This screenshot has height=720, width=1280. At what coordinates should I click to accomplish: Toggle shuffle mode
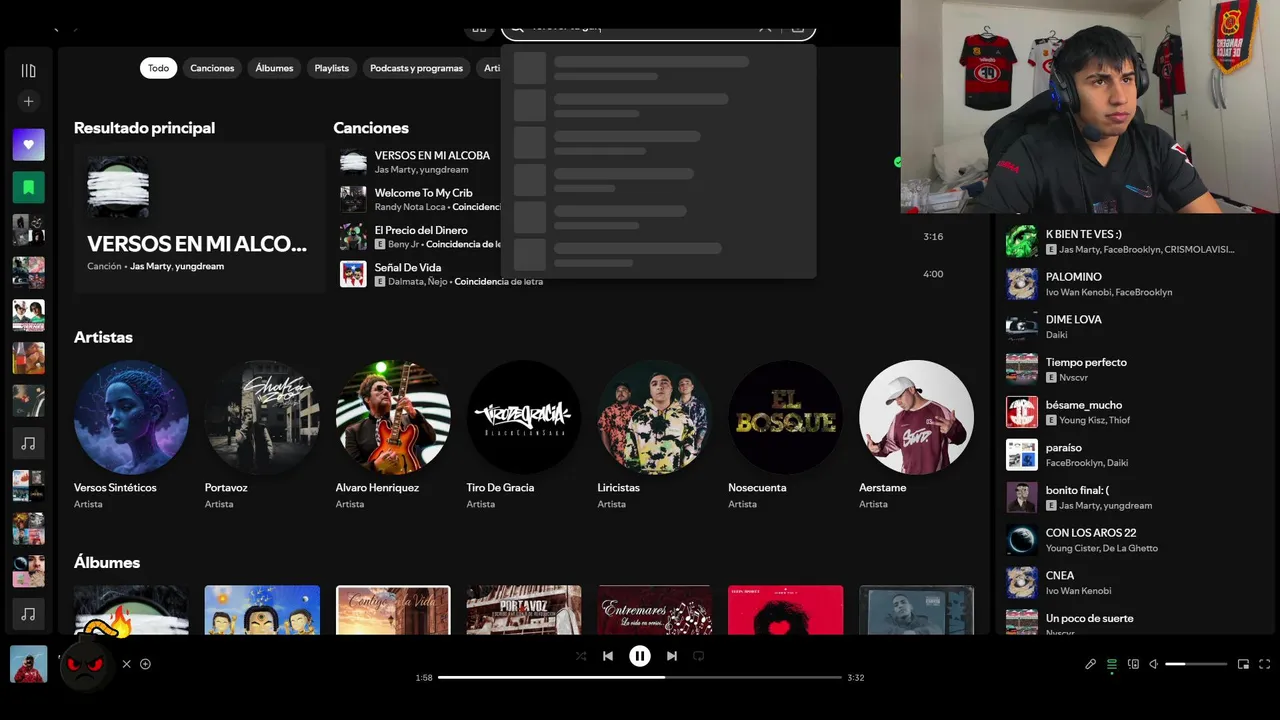581,656
